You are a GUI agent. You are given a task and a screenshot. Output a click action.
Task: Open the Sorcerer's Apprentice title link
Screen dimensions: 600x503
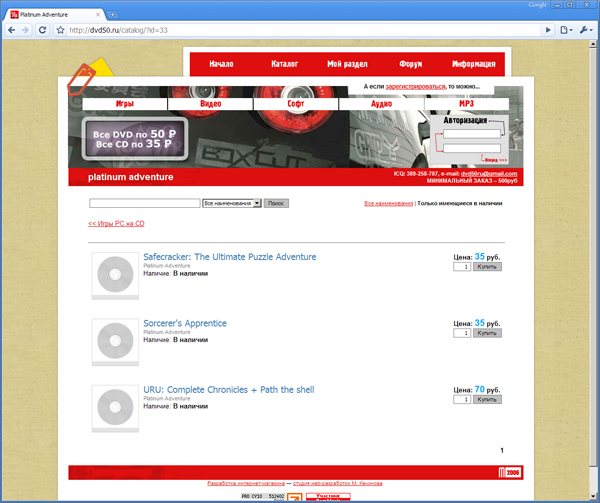pyautogui.click(x=185, y=323)
